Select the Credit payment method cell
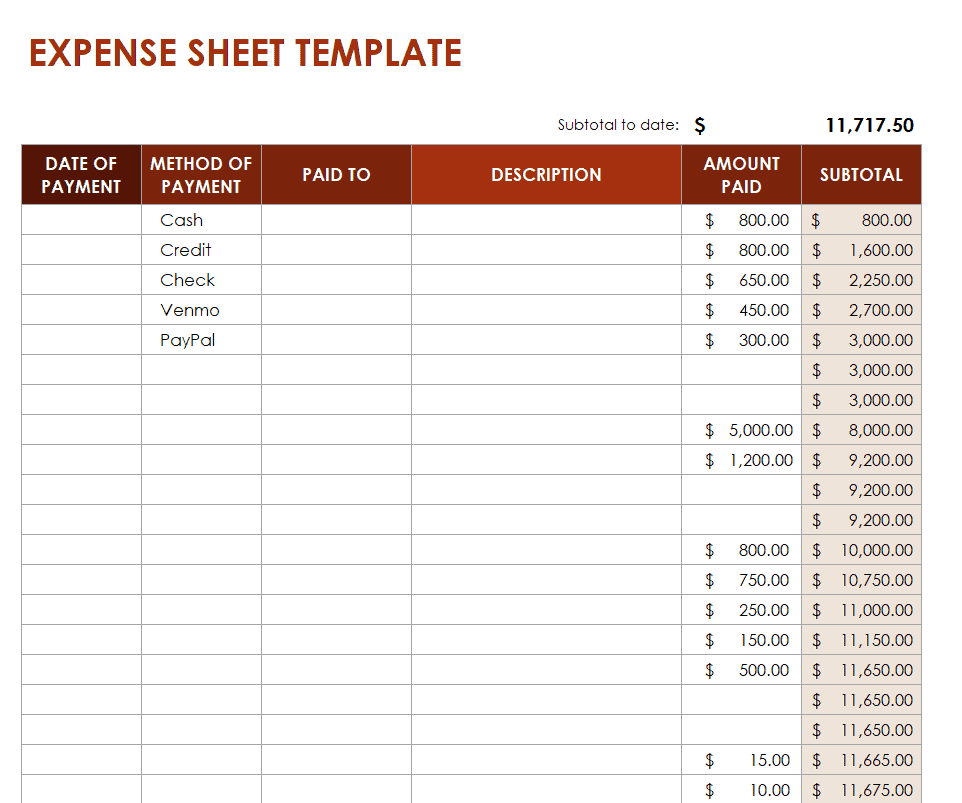This screenshot has height=803, width=962. click(201, 250)
